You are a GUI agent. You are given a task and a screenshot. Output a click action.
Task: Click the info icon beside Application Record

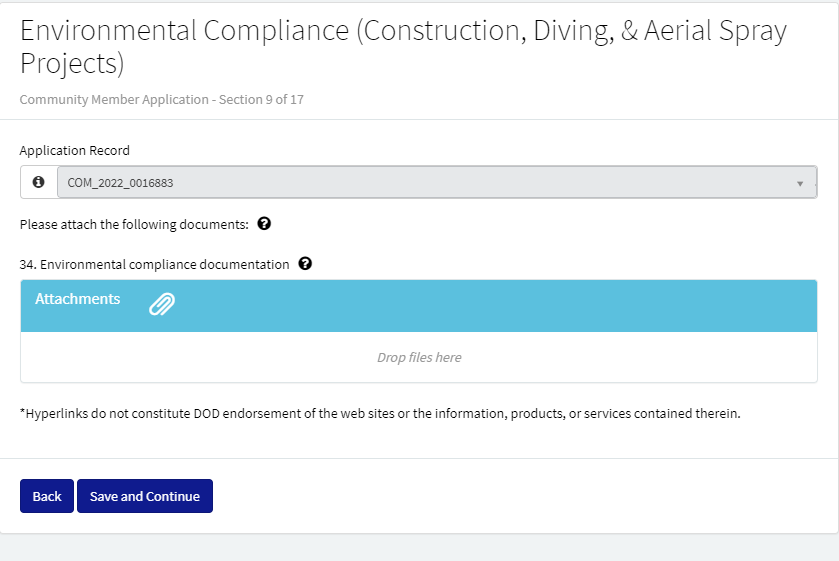pyautogui.click(x=38, y=183)
